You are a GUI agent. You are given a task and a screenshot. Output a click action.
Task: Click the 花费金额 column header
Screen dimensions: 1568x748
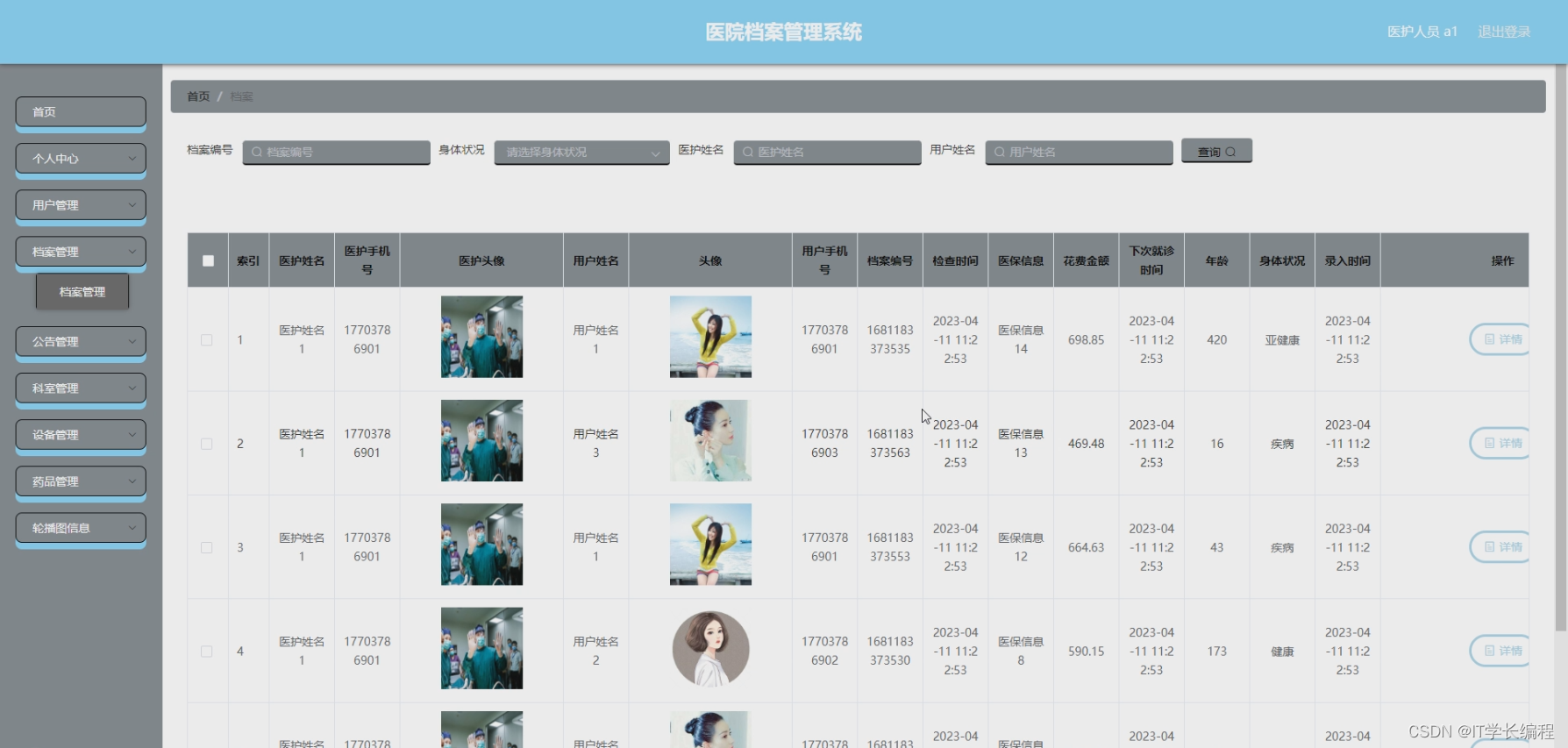(x=1087, y=261)
